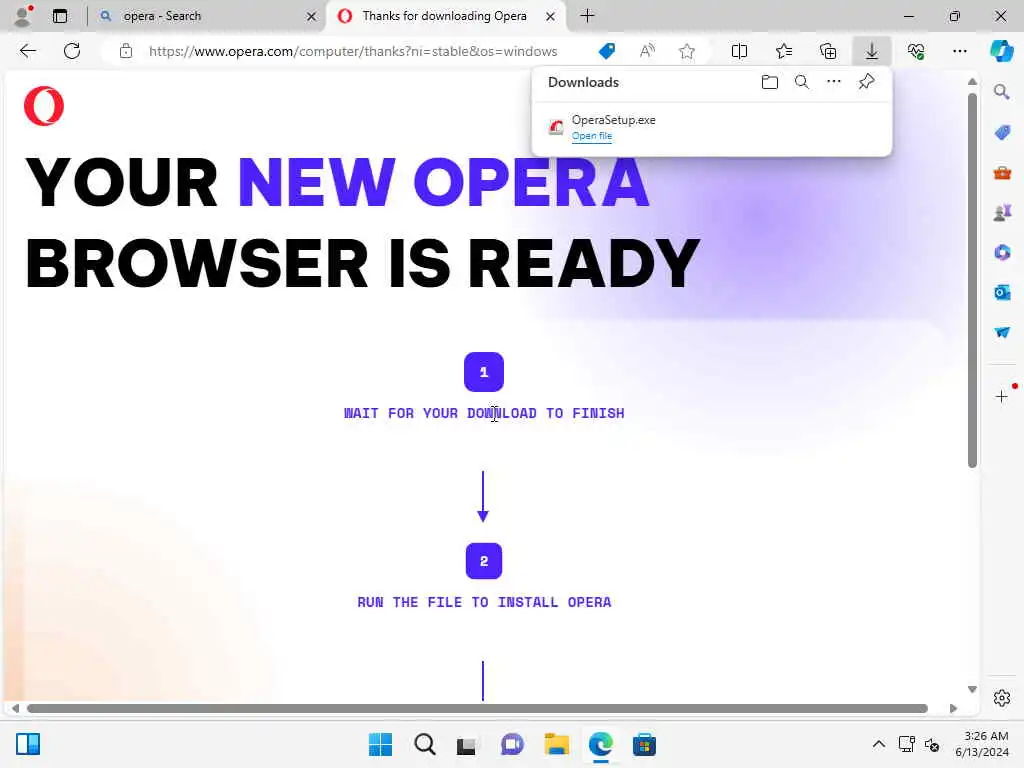Click the Downloads panel title
Screen dimensions: 1024x768
(x=583, y=82)
